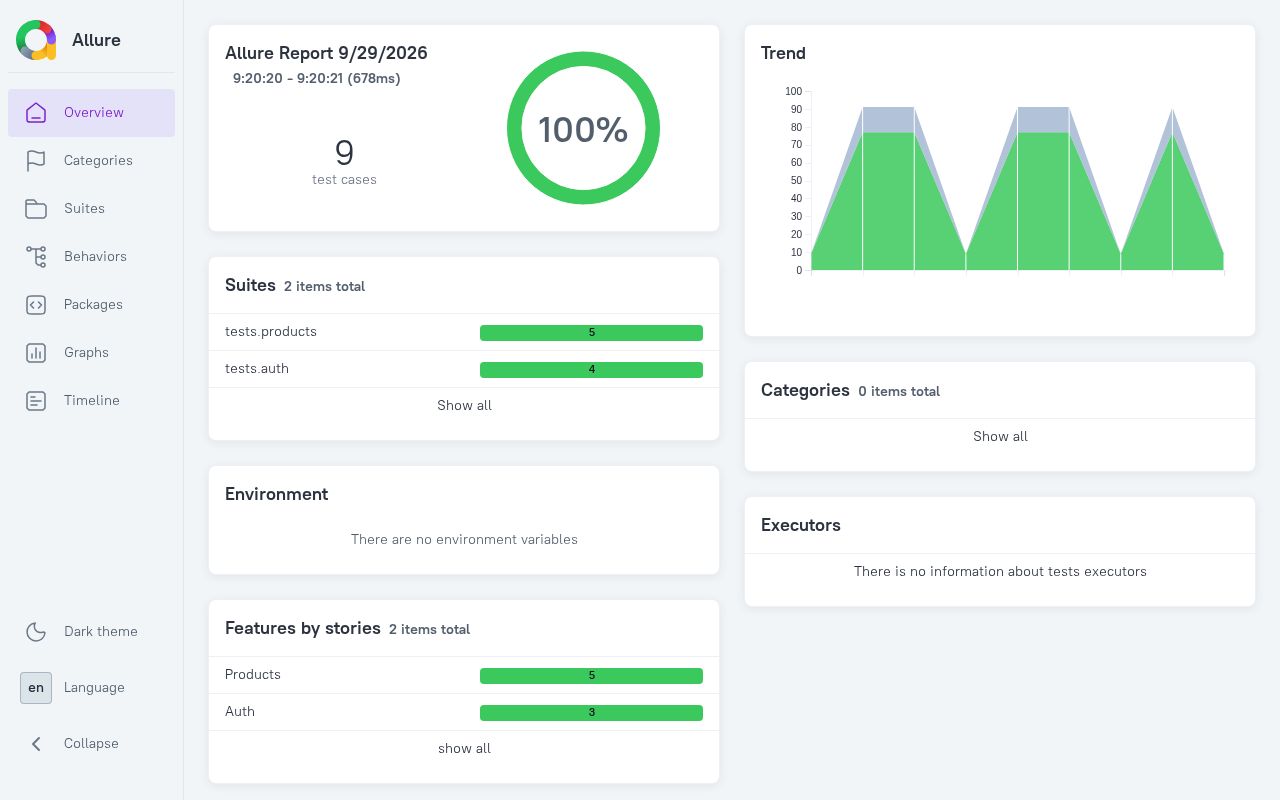Click the left chevron collapse icon
This screenshot has height=800, width=1280.
(x=36, y=744)
